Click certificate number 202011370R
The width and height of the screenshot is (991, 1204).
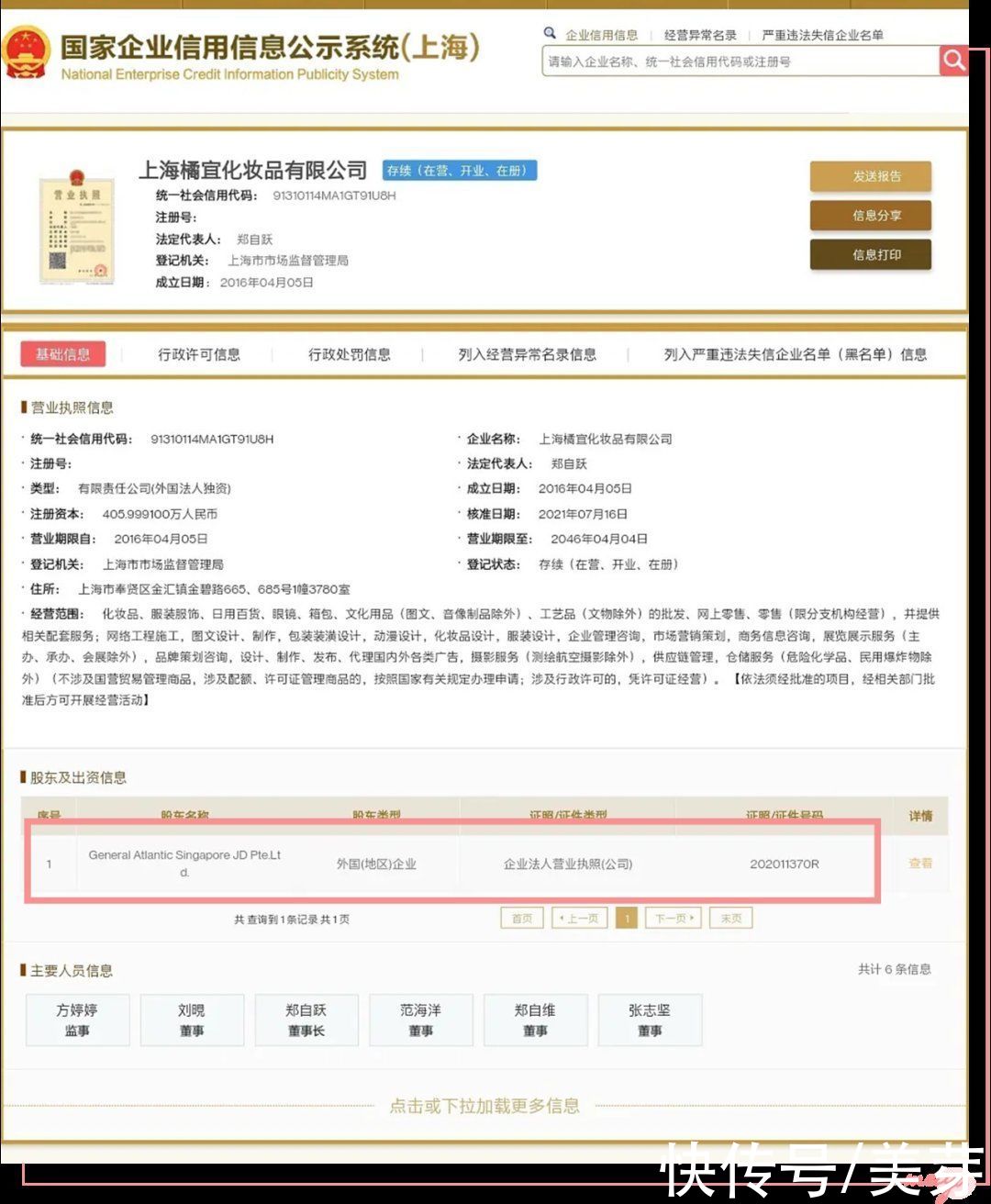tap(785, 864)
